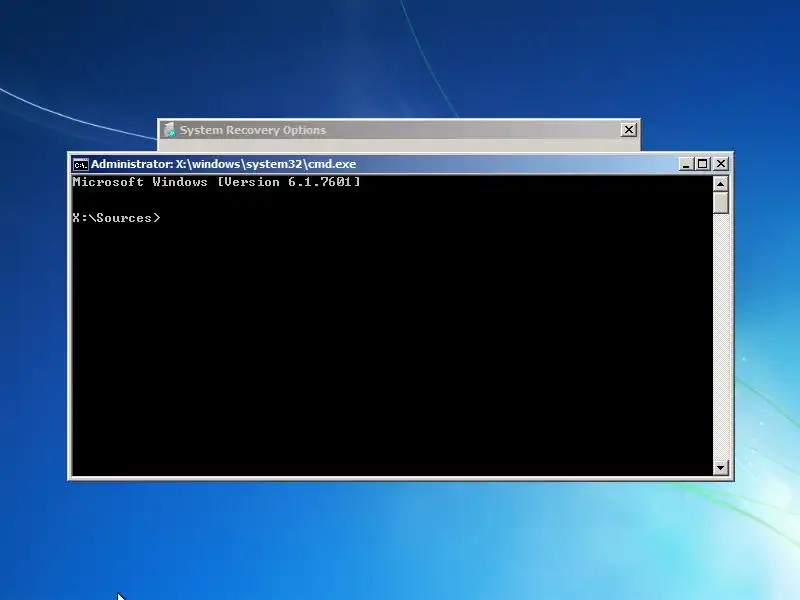
Task: Maximize the Administrator cmd.exe window
Action: (x=703, y=164)
